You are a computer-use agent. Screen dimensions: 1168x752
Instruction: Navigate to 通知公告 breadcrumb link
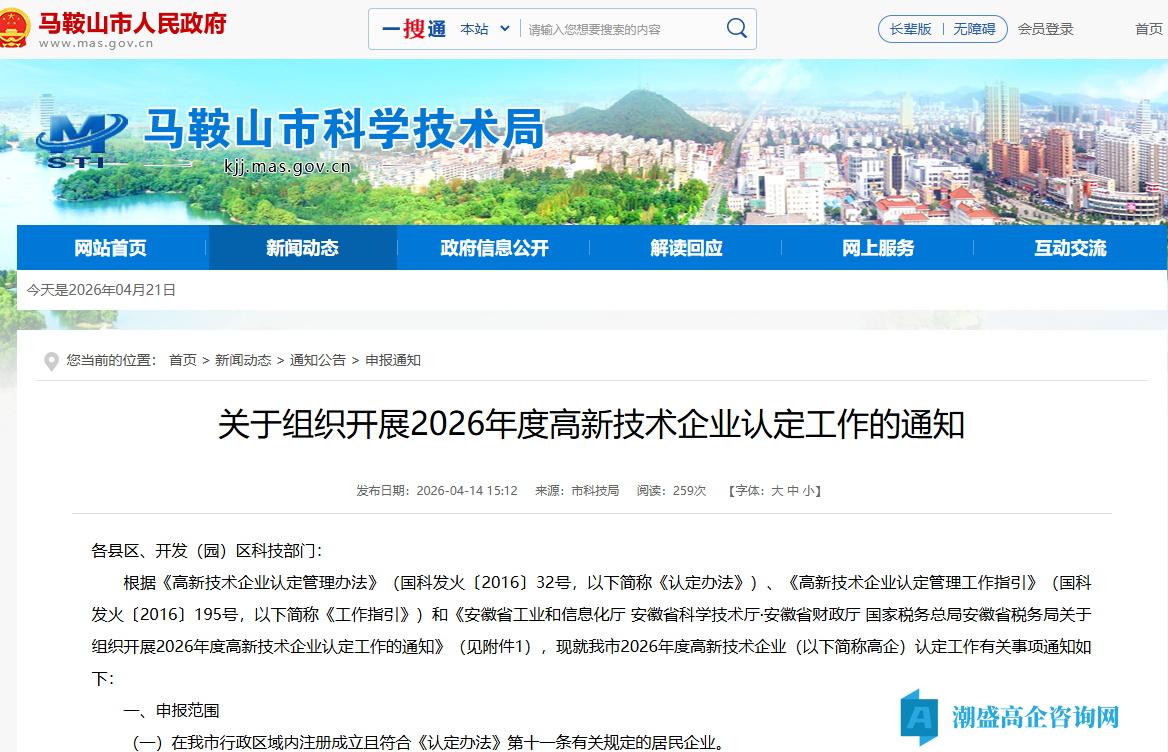(319, 360)
